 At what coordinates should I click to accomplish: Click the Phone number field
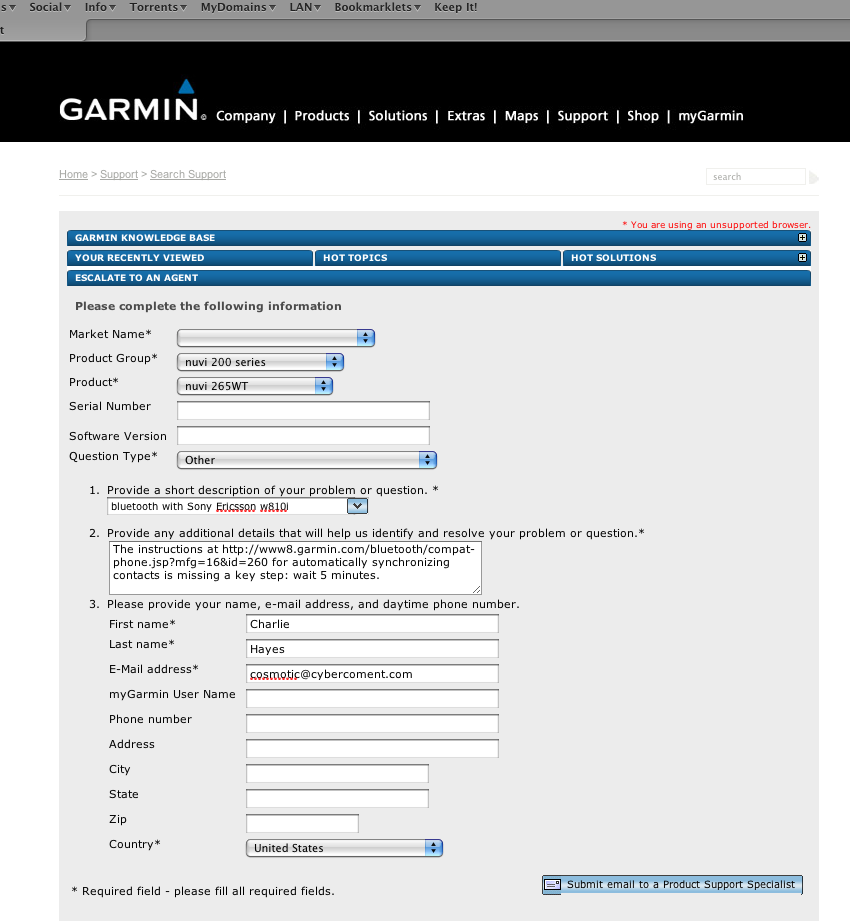click(372, 724)
